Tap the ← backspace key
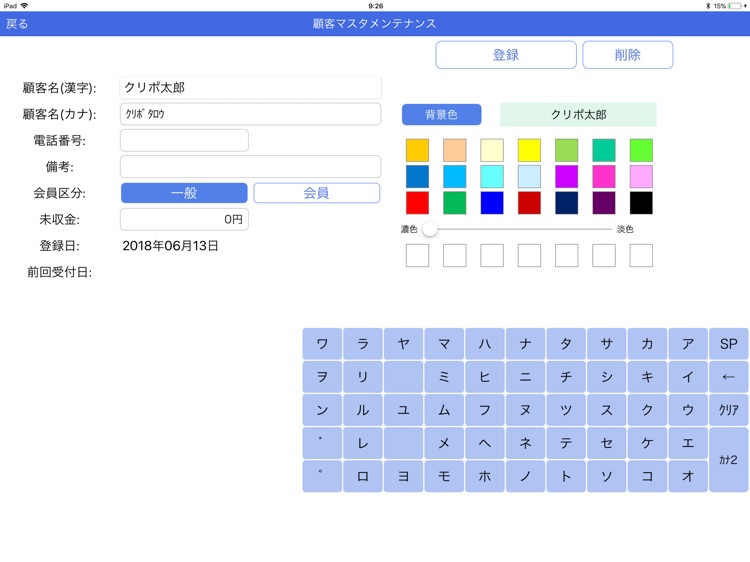750x562 pixels. (728, 377)
